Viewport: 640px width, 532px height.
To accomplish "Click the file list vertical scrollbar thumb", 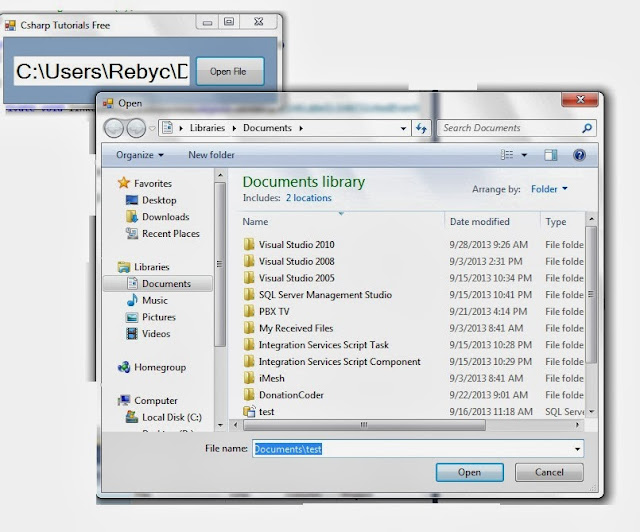I will click(591, 294).
